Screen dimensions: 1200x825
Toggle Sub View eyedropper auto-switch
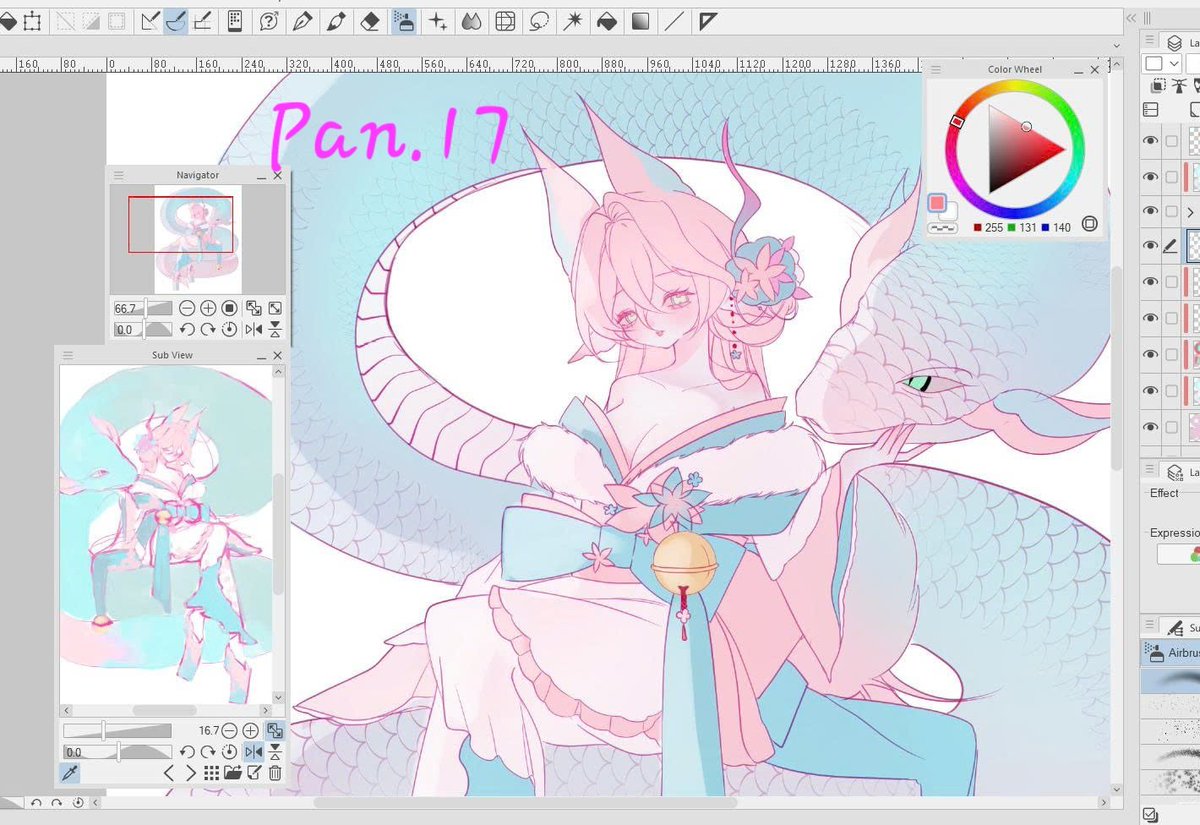70,772
